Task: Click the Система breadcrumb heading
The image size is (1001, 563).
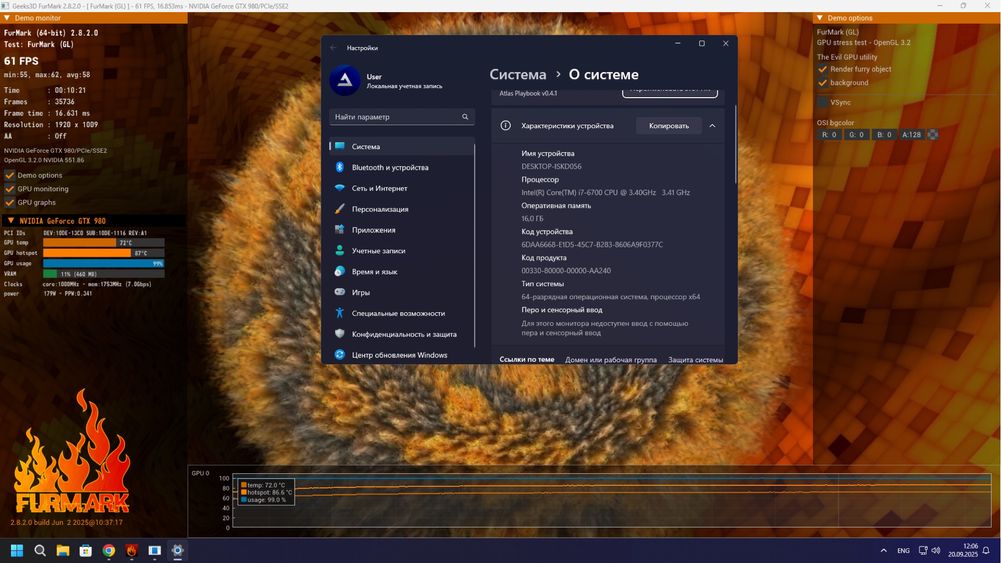Action: (518, 75)
